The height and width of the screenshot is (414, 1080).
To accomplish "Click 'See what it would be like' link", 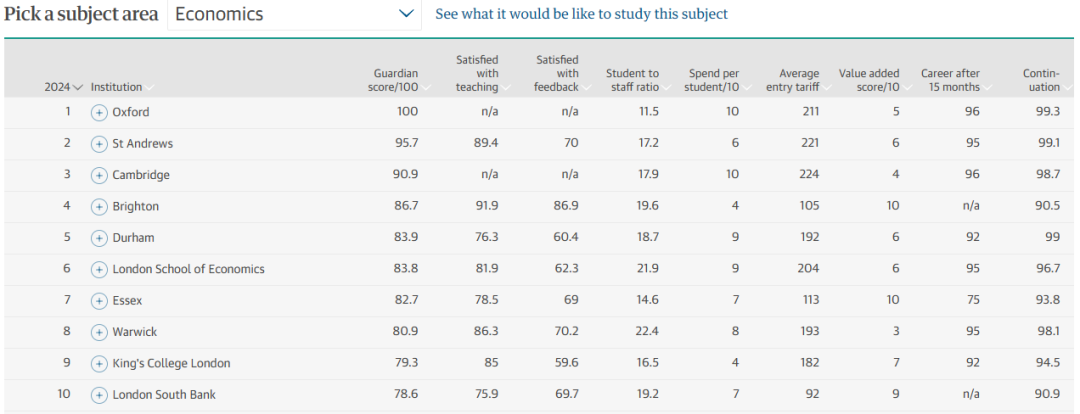I will pyautogui.click(x=581, y=14).
